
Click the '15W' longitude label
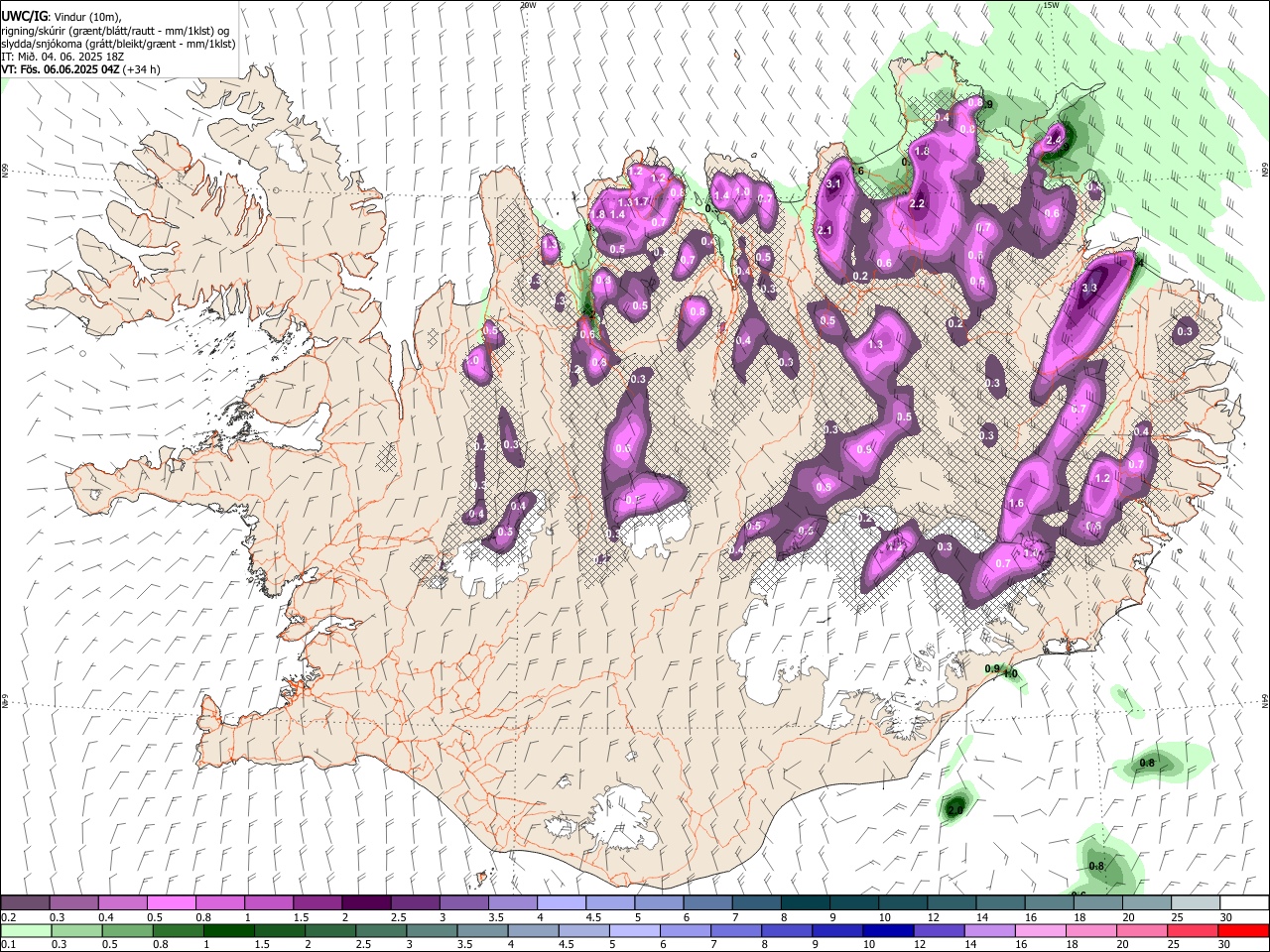[x=1051, y=5]
